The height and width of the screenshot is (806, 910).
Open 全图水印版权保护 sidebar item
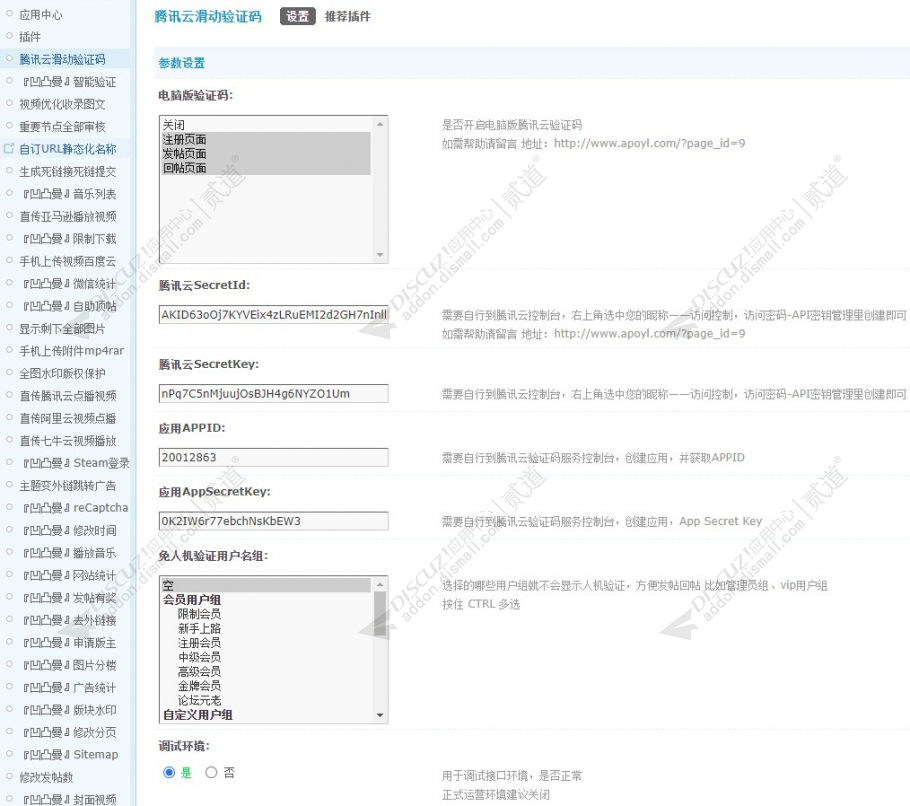63,373
